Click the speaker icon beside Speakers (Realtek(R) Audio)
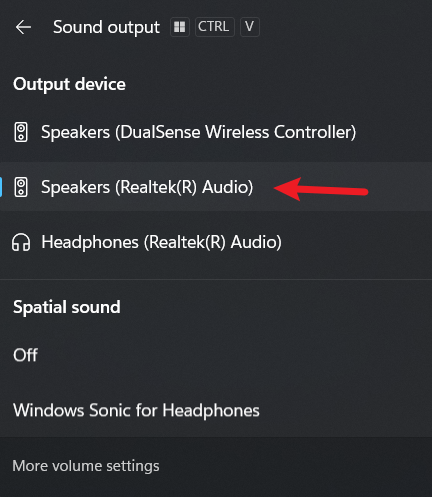This screenshot has width=432, height=497. 21,187
